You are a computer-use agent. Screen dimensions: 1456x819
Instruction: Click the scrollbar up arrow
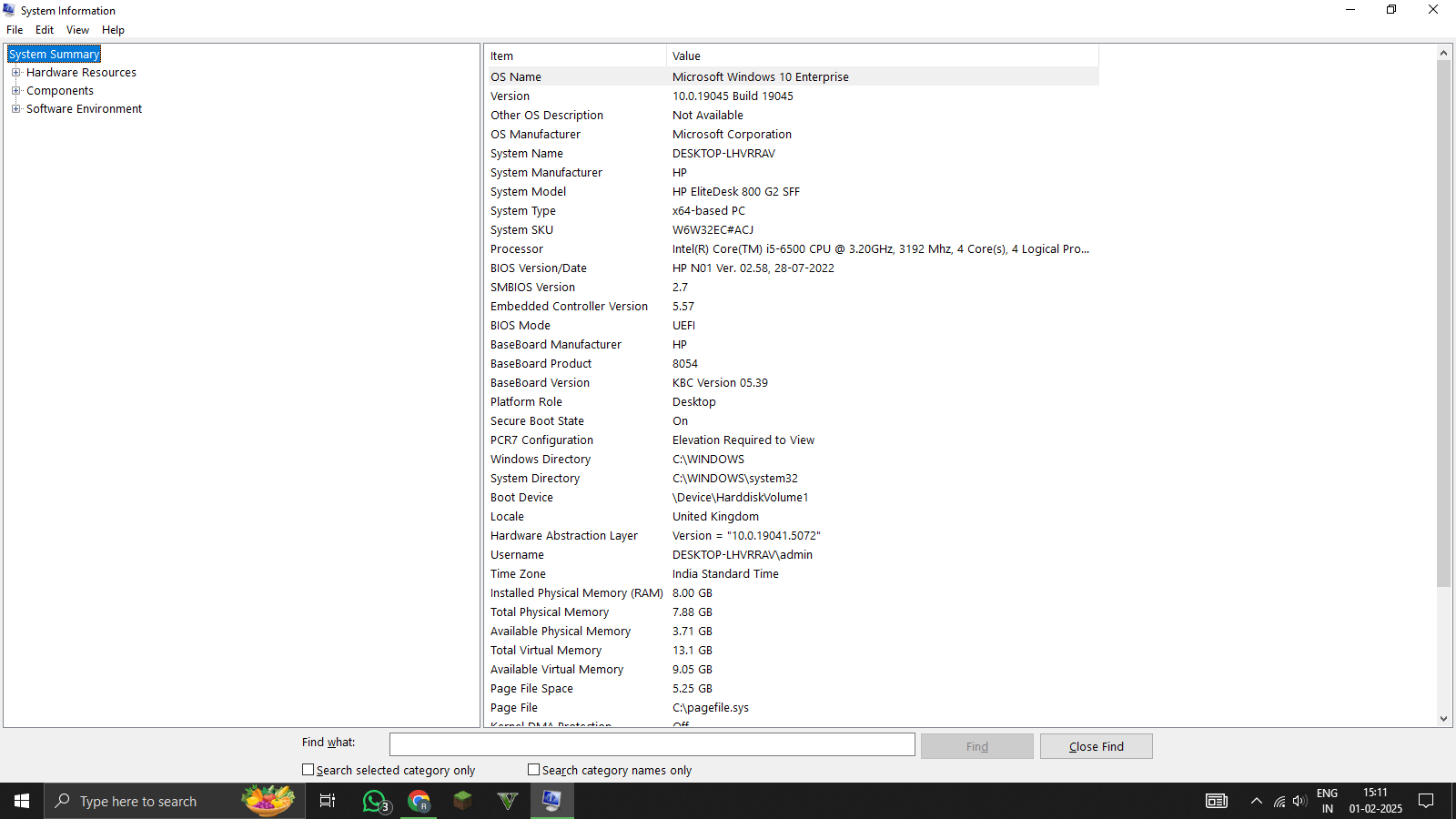[x=1443, y=53]
